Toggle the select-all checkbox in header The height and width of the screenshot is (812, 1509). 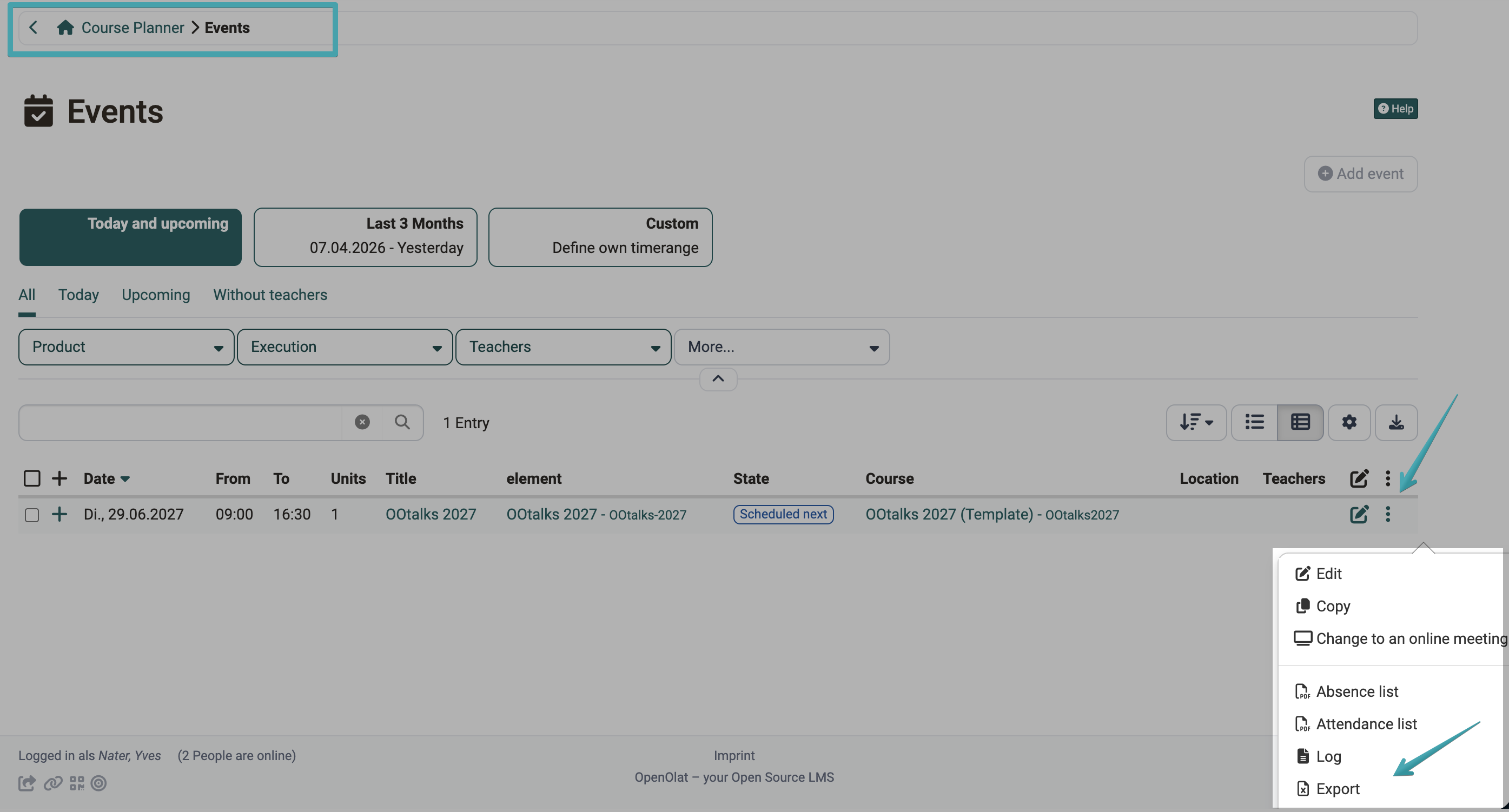(x=31, y=478)
